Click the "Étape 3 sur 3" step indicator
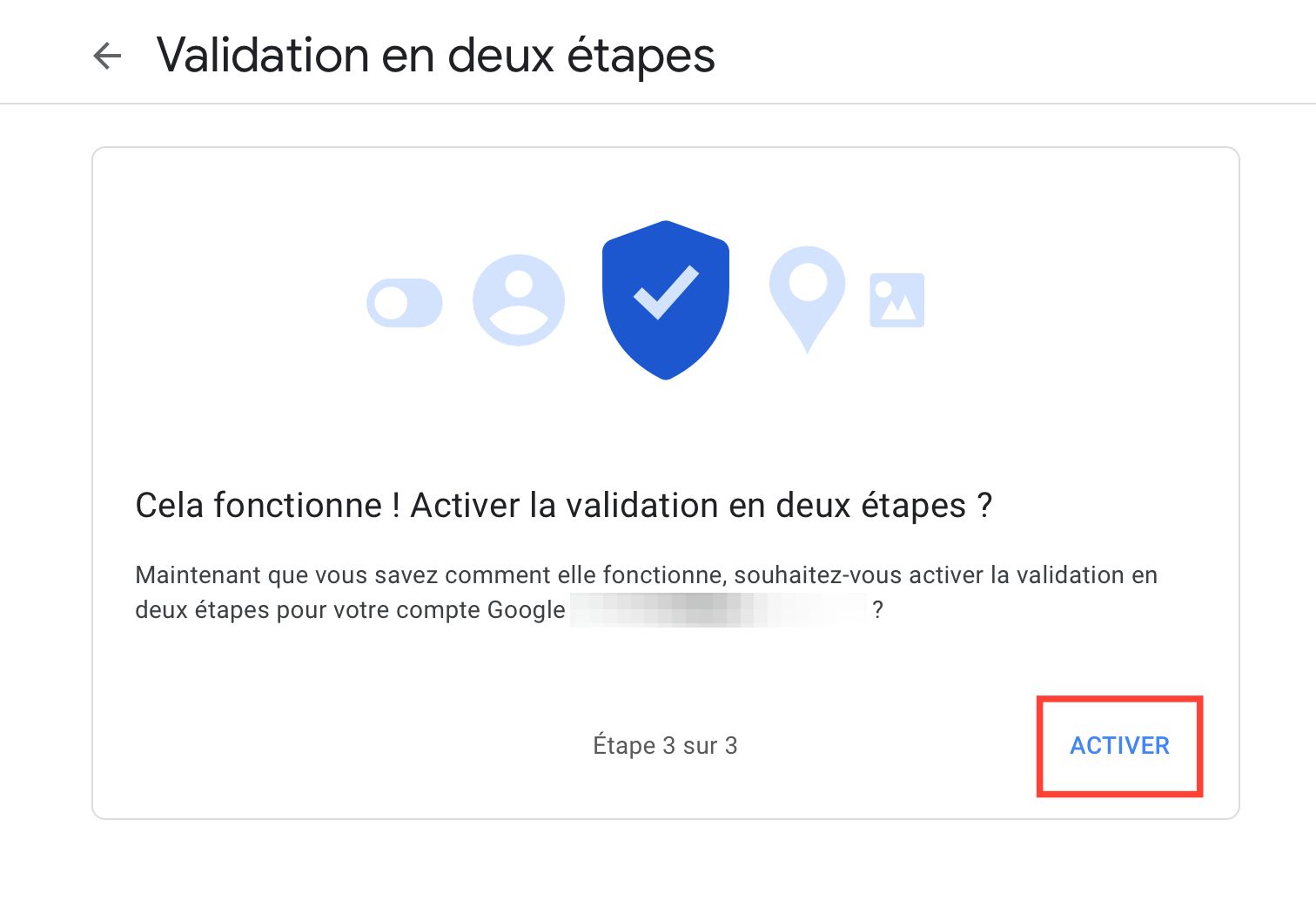Image resolution: width=1316 pixels, height=900 pixels. (x=665, y=746)
